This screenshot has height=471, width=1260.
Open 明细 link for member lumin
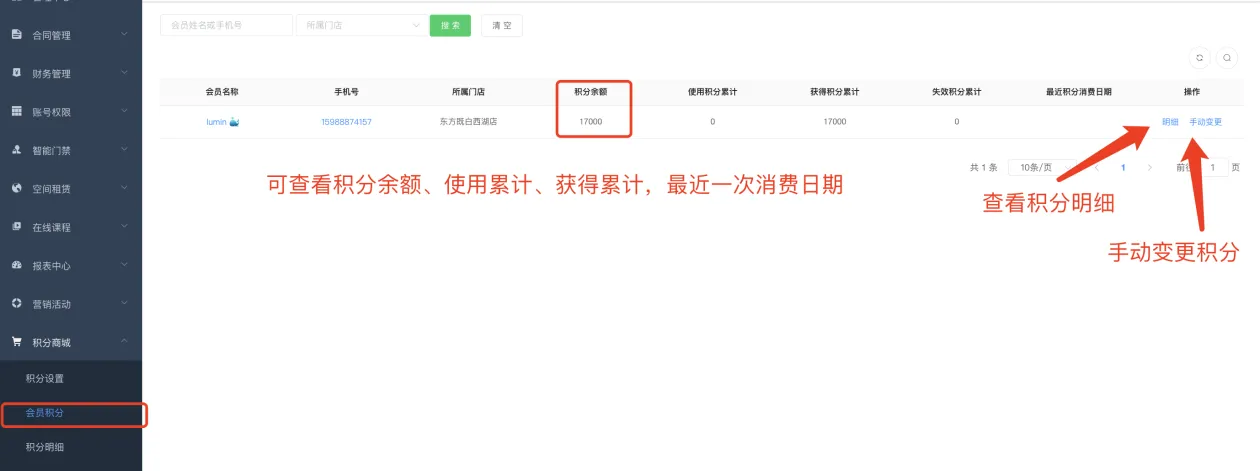pyautogui.click(x=1170, y=122)
